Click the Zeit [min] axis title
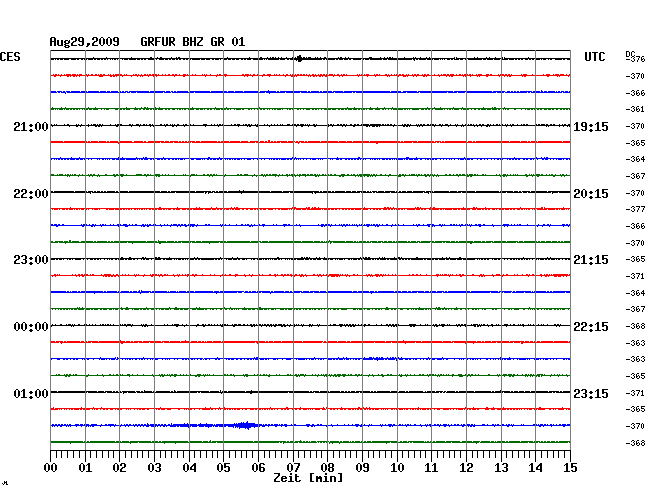650x494 pixels. coord(308,478)
